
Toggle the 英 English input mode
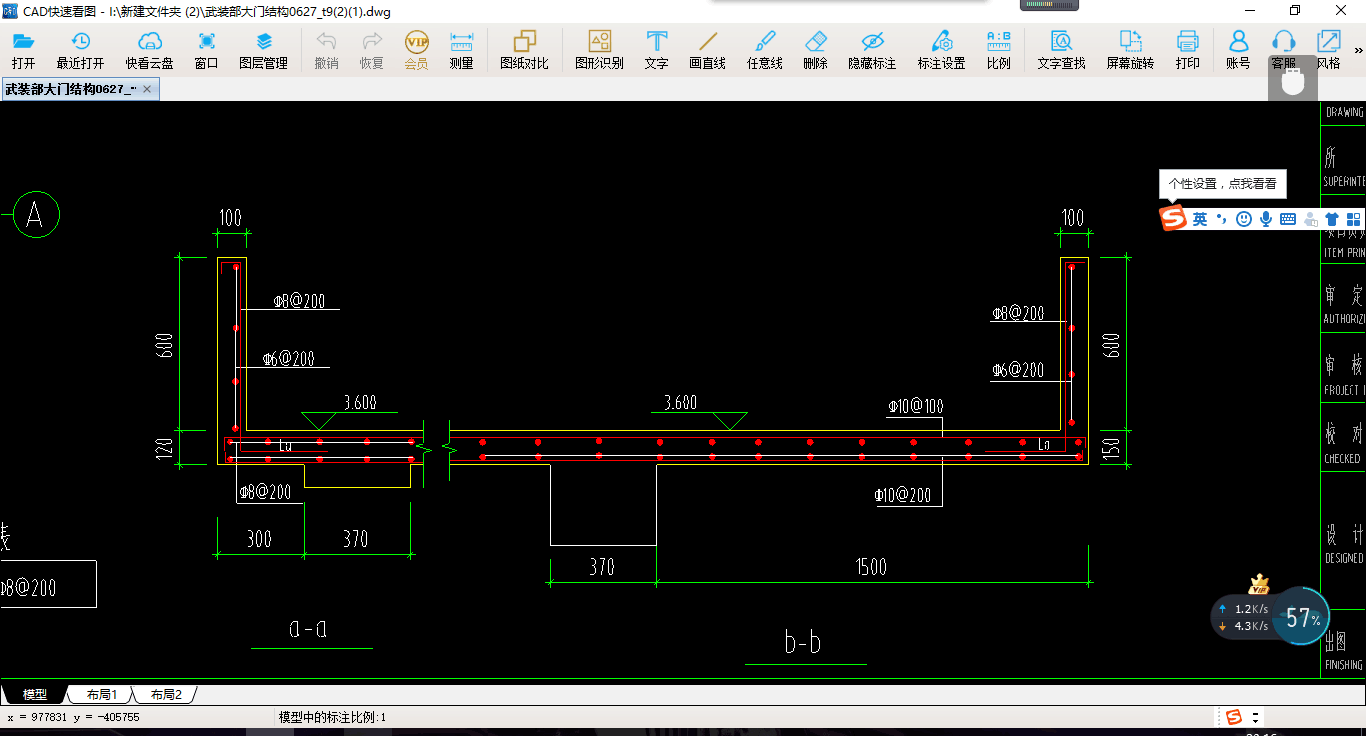click(x=1200, y=219)
